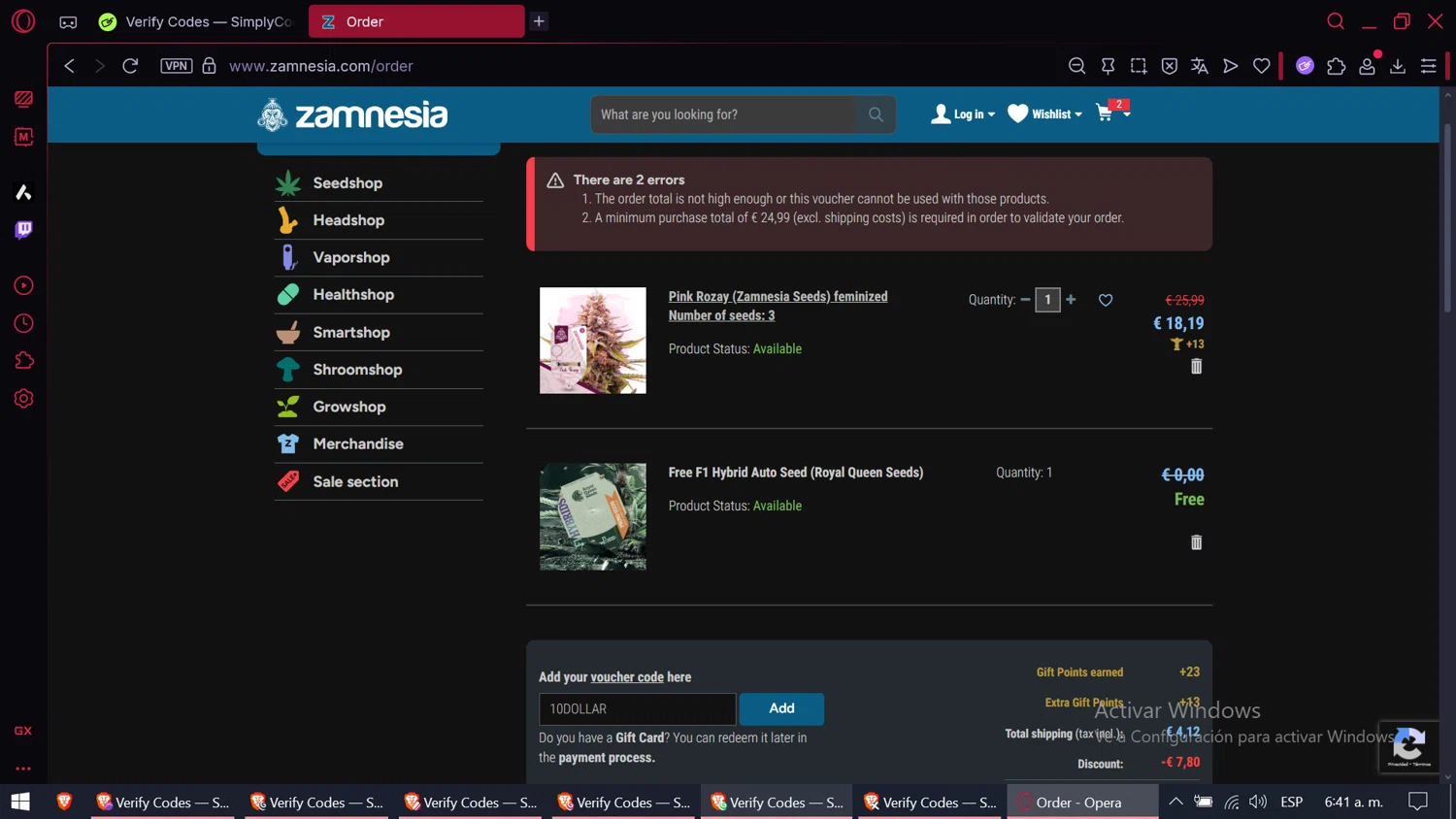Switch to Verify Codes SimplyCodes tab
This screenshot has width=1456, height=819.
click(x=197, y=21)
